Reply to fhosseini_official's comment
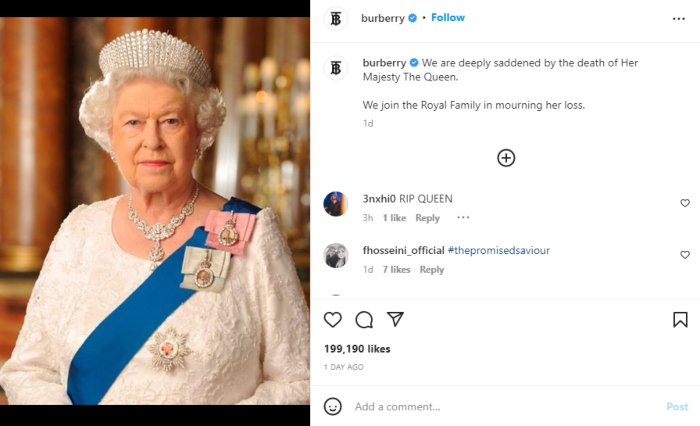The width and height of the screenshot is (700, 426). coord(432,270)
